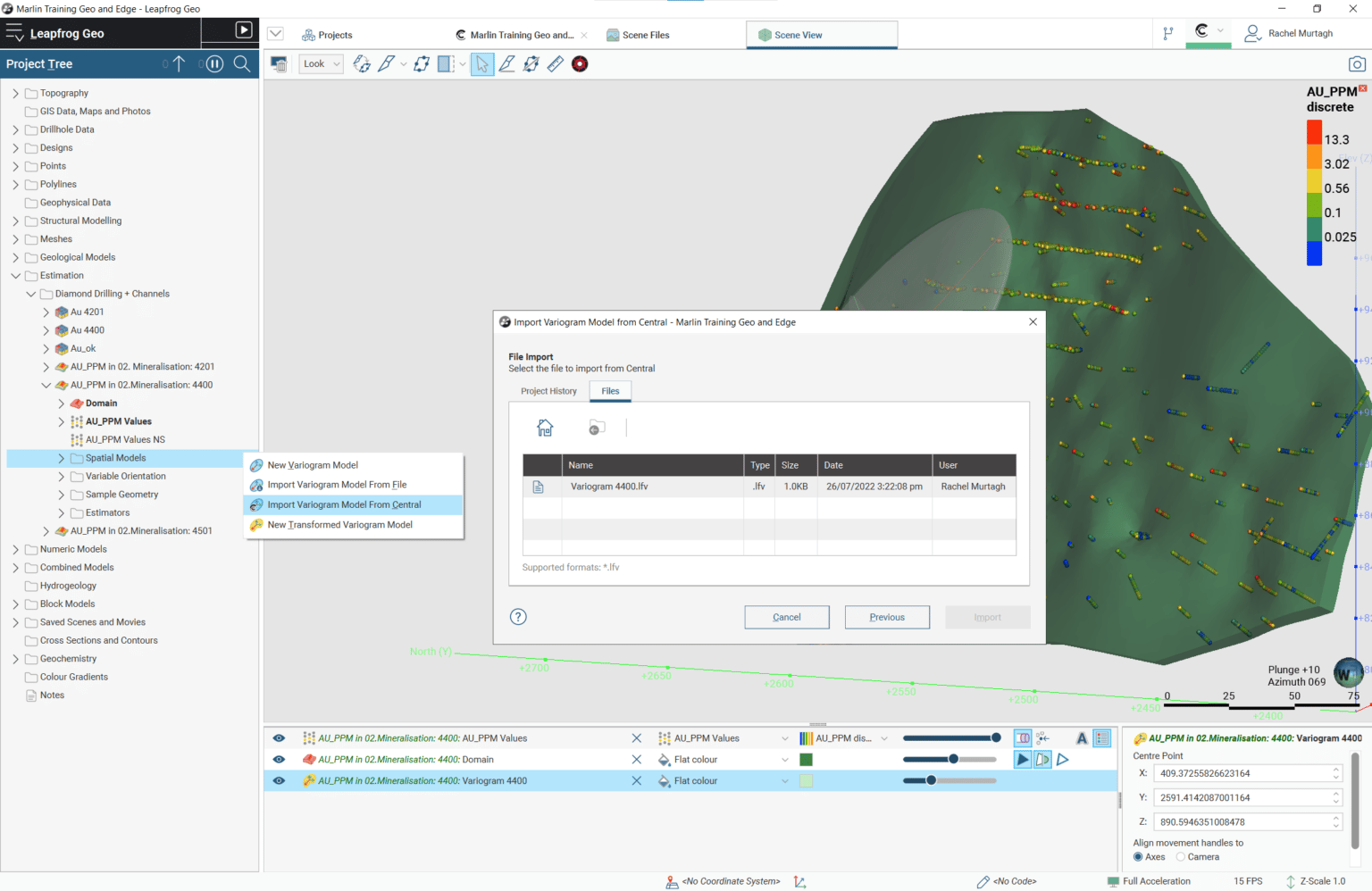Click the Cancel button in the import dialog
Image resolution: width=1372 pixels, height=891 pixels.
[786, 616]
